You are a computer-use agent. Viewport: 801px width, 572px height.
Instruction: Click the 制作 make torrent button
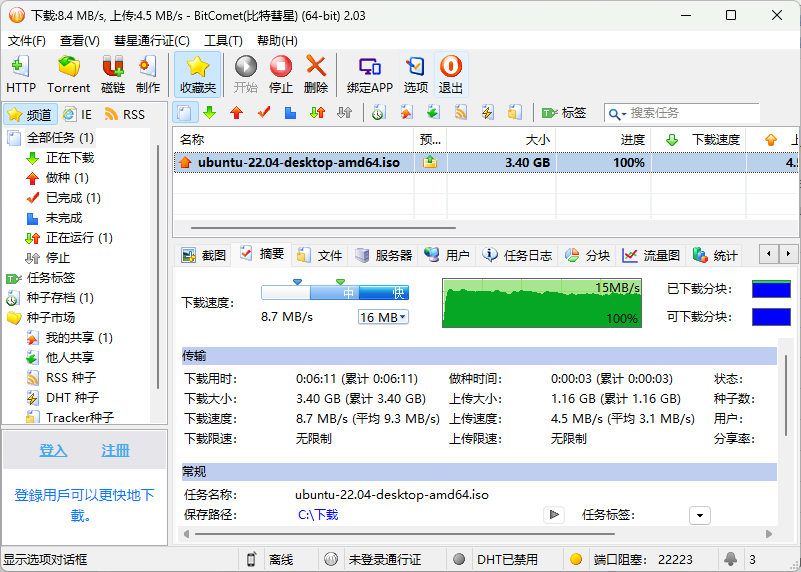pyautogui.click(x=148, y=75)
